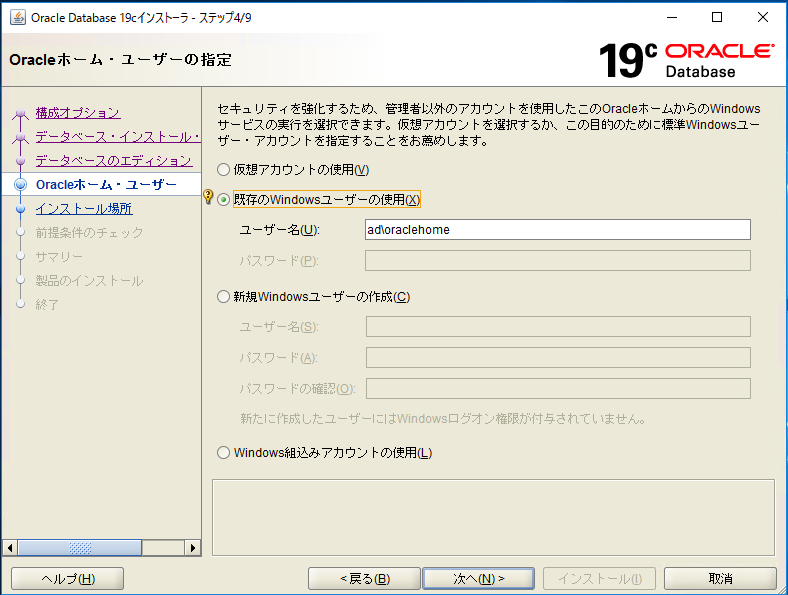Open the 構成オプション step link
The height and width of the screenshot is (595, 788).
click(77, 112)
